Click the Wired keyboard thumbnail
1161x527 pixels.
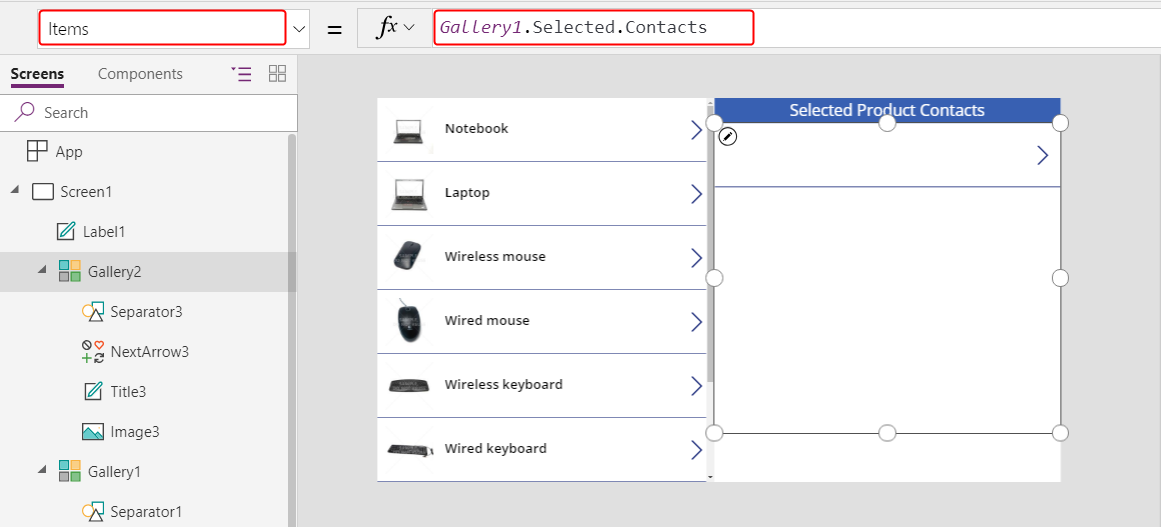[410, 449]
